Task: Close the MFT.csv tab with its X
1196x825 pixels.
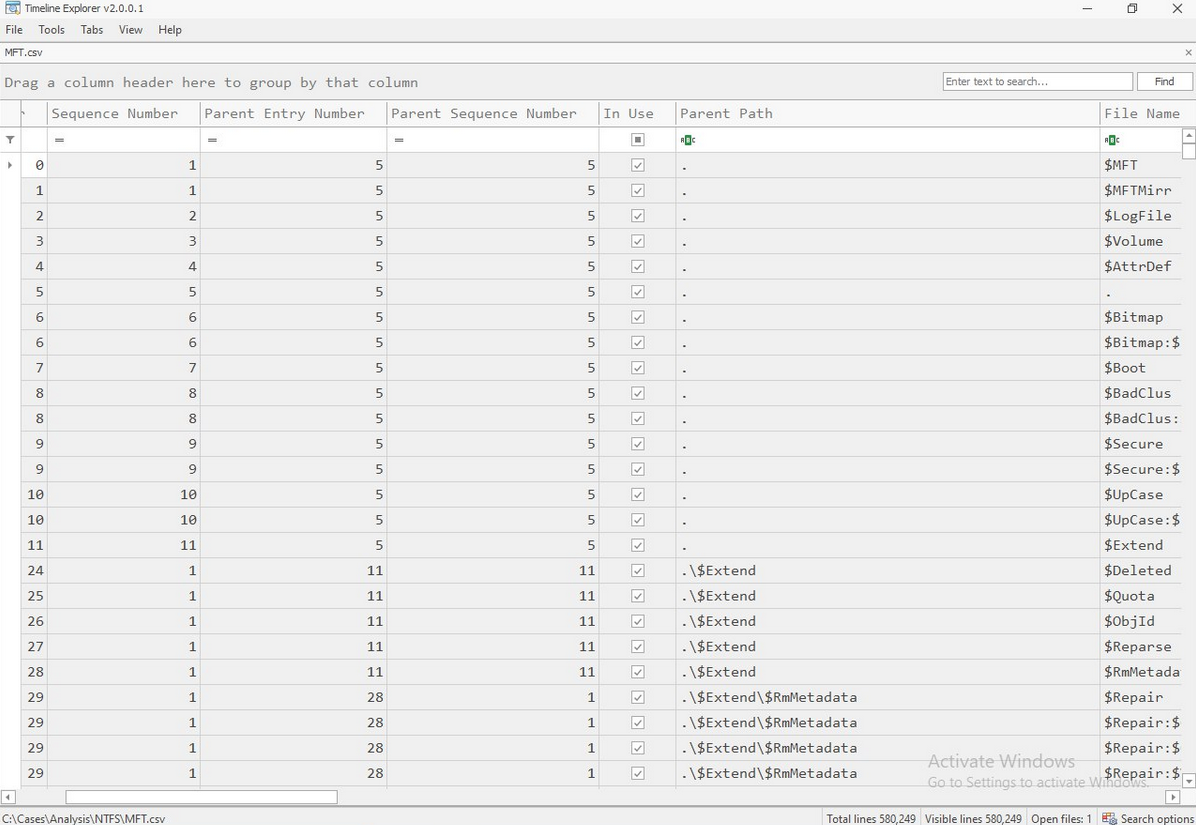Action: click(1188, 52)
